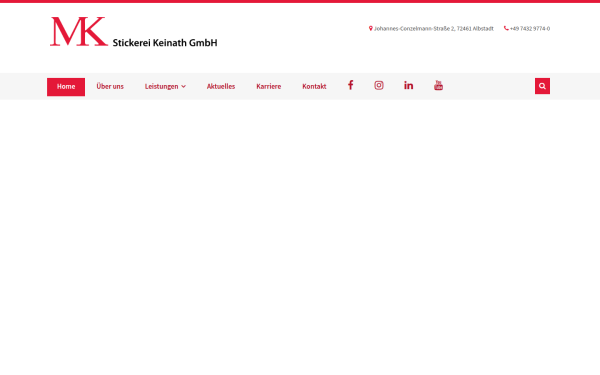Open the Karriere menu item

pos(269,86)
